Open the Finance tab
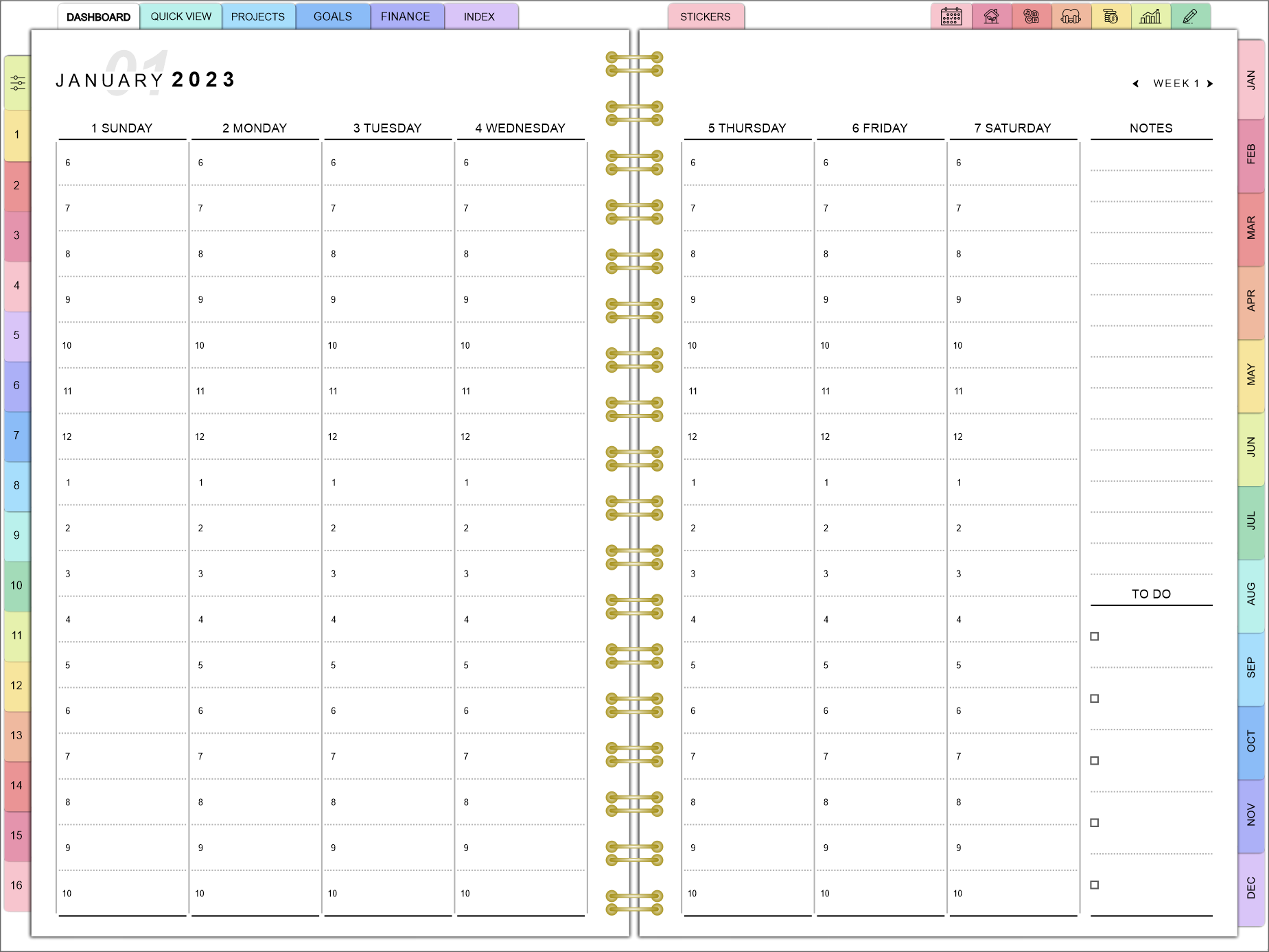This screenshot has height=952, width=1269. click(x=405, y=16)
